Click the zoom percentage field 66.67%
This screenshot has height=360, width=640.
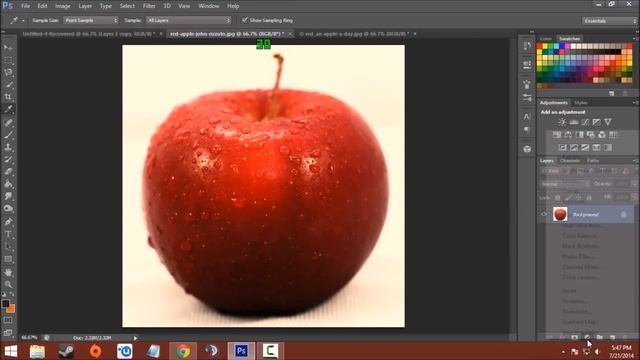pyautogui.click(x=29, y=338)
